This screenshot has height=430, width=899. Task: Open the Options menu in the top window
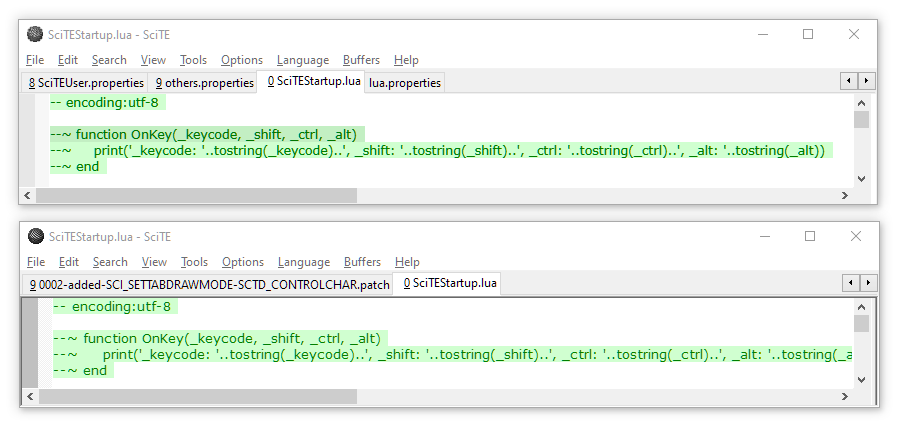pos(242,60)
